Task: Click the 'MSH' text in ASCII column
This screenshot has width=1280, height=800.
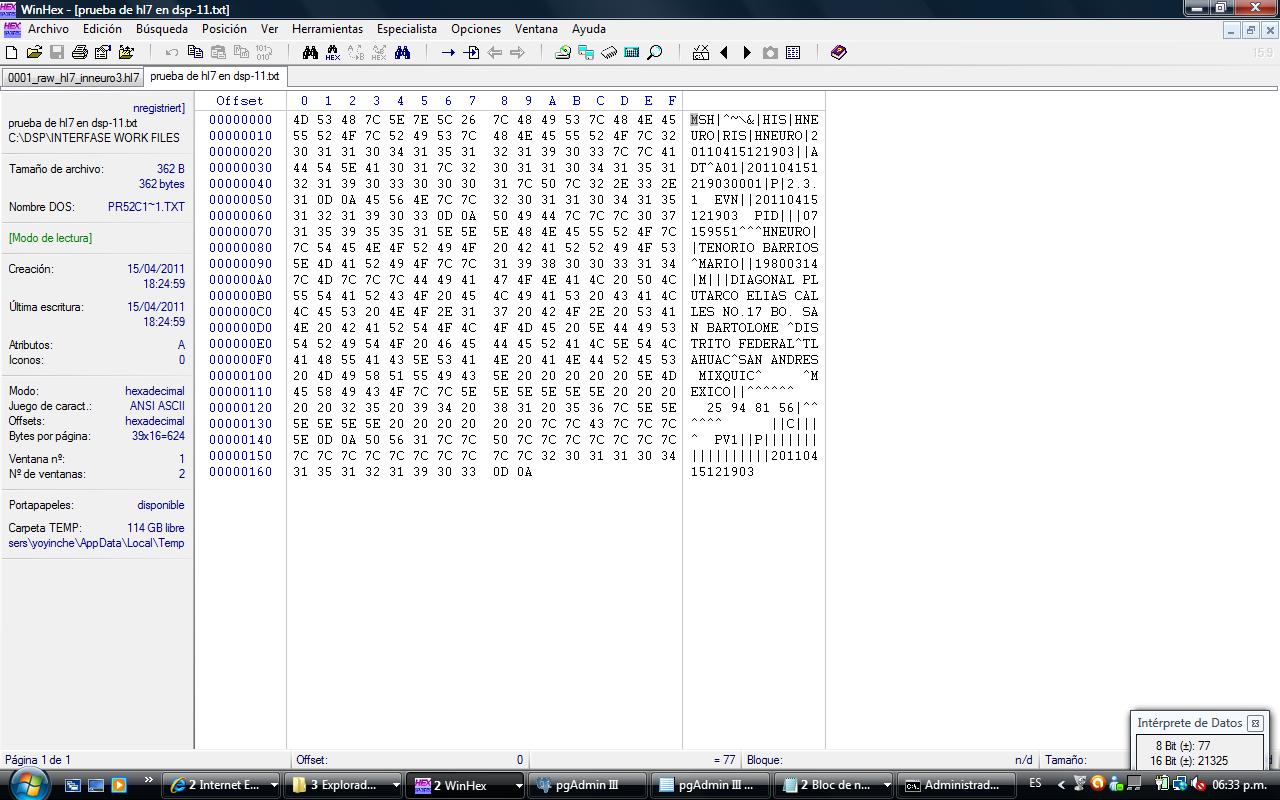Action: pyautogui.click(x=703, y=120)
